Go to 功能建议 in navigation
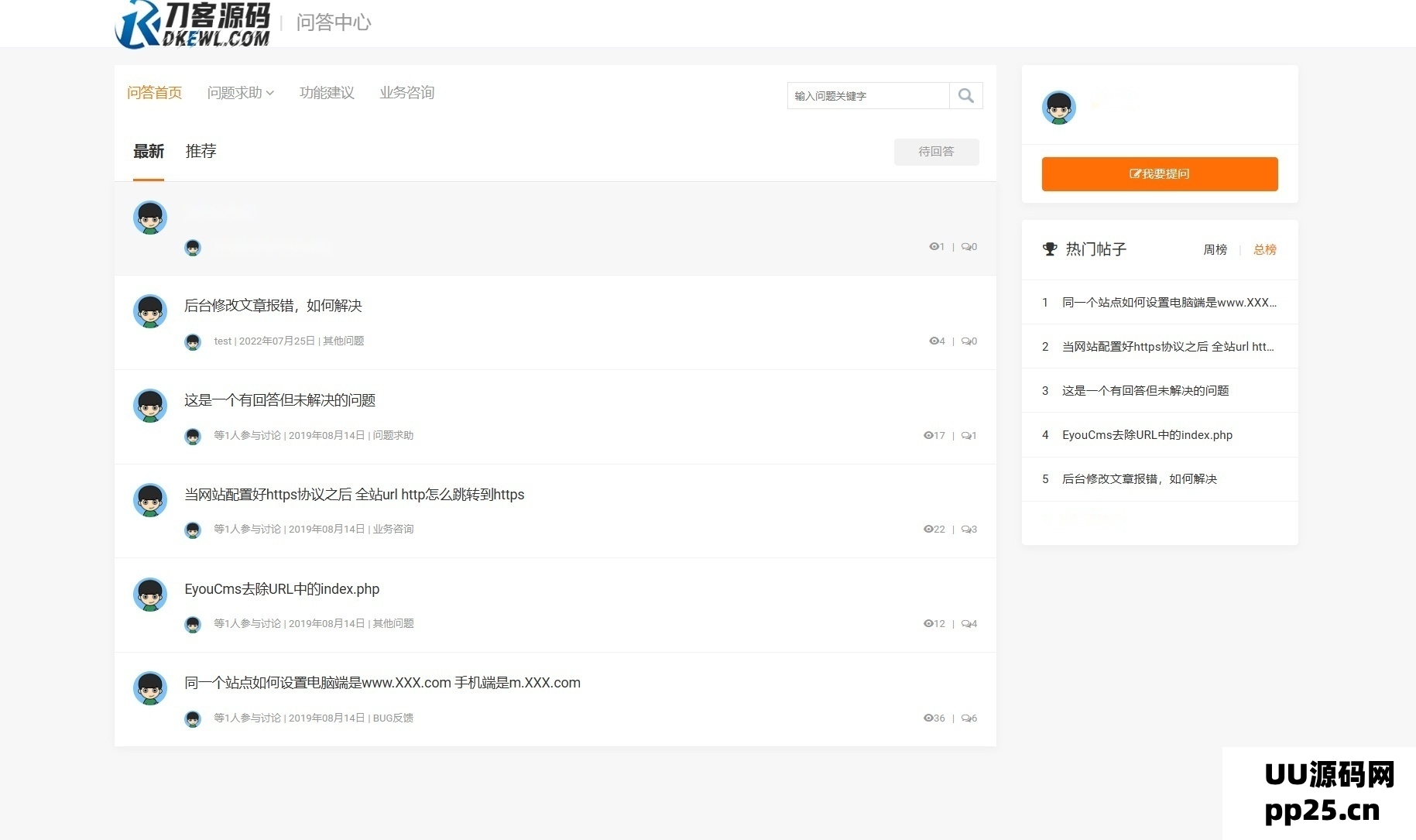Screen dimensions: 1416x840 [x=327, y=93]
